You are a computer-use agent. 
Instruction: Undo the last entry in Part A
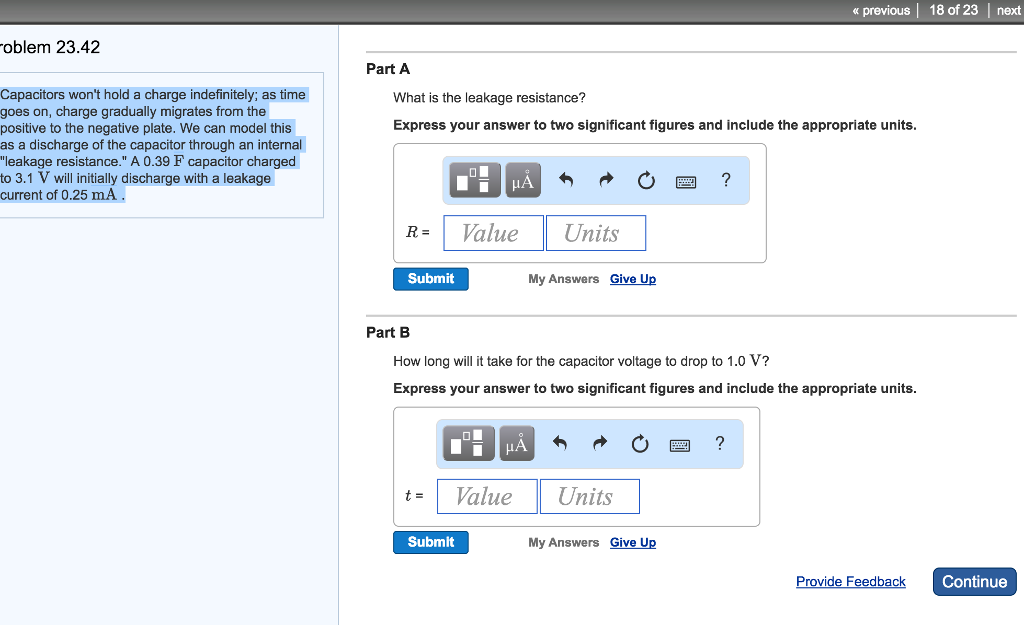566,181
